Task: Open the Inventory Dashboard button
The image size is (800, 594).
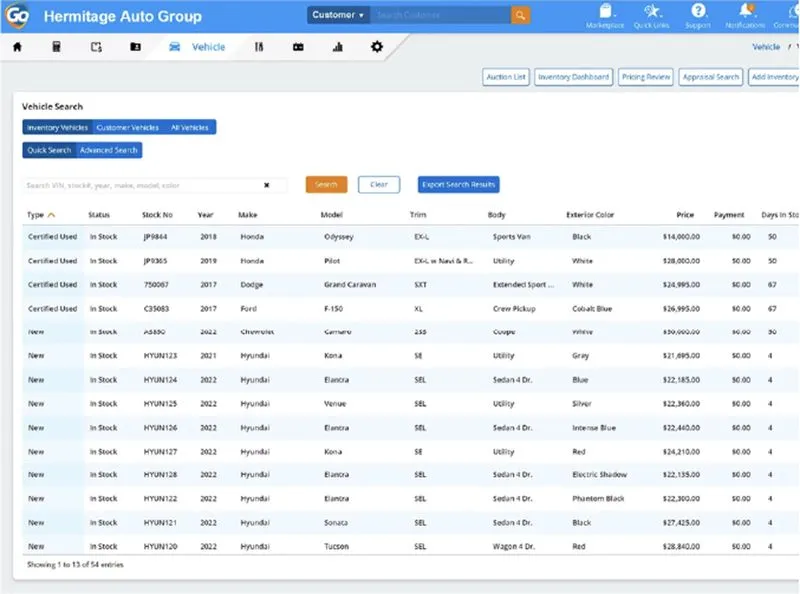Action: tap(573, 77)
